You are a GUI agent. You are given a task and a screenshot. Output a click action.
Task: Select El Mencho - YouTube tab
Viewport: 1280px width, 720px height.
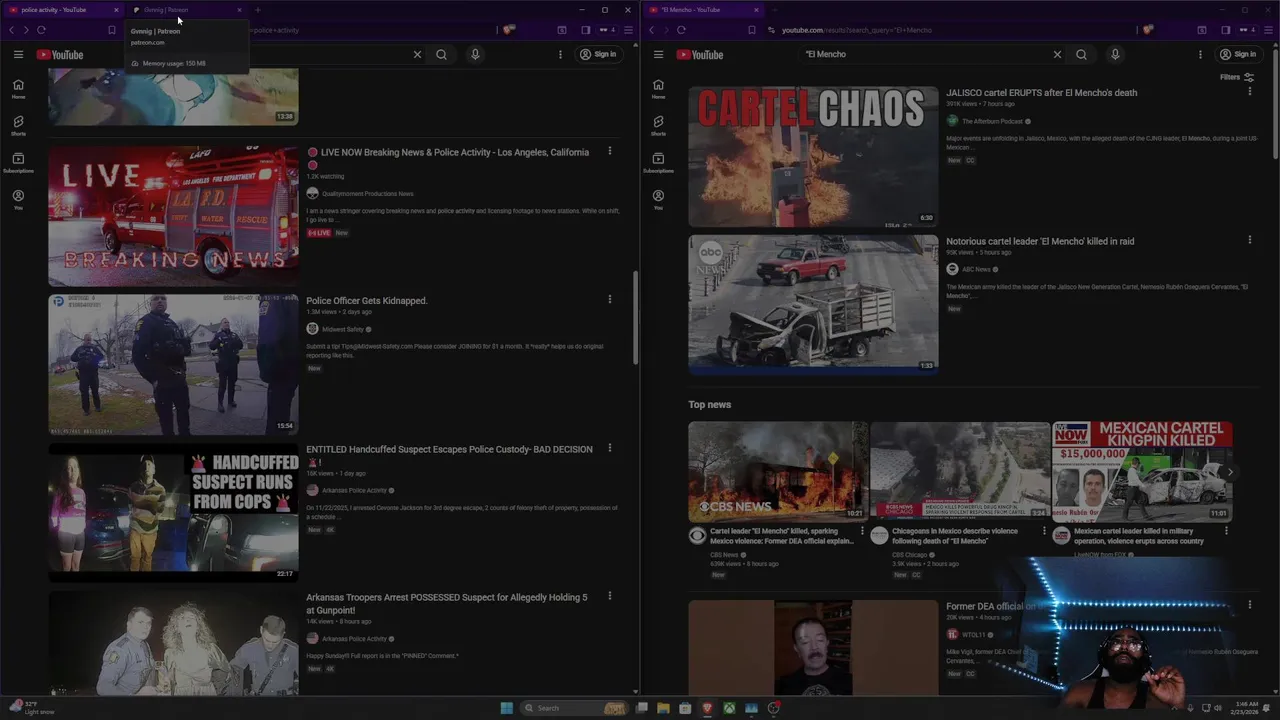coord(703,10)
